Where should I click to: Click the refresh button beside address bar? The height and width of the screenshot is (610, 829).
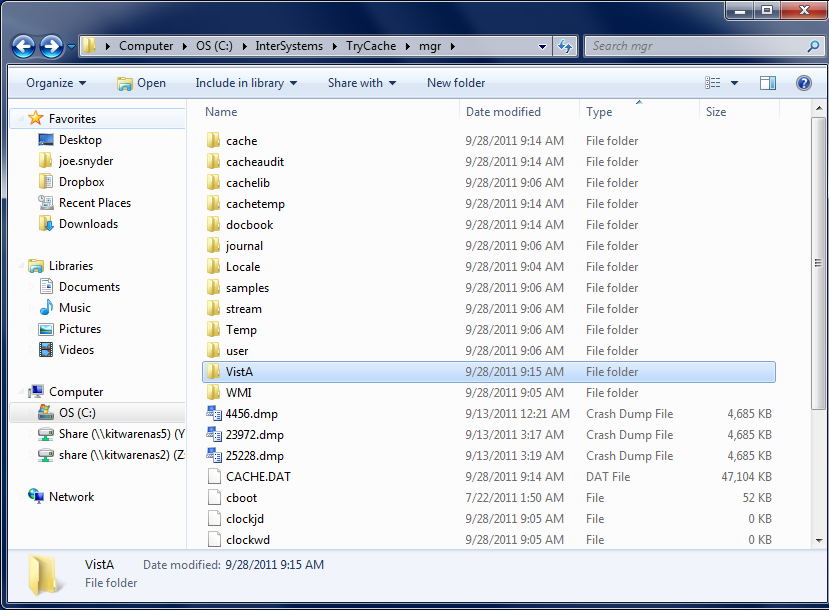pyautogui.click(x=565, y=46)
